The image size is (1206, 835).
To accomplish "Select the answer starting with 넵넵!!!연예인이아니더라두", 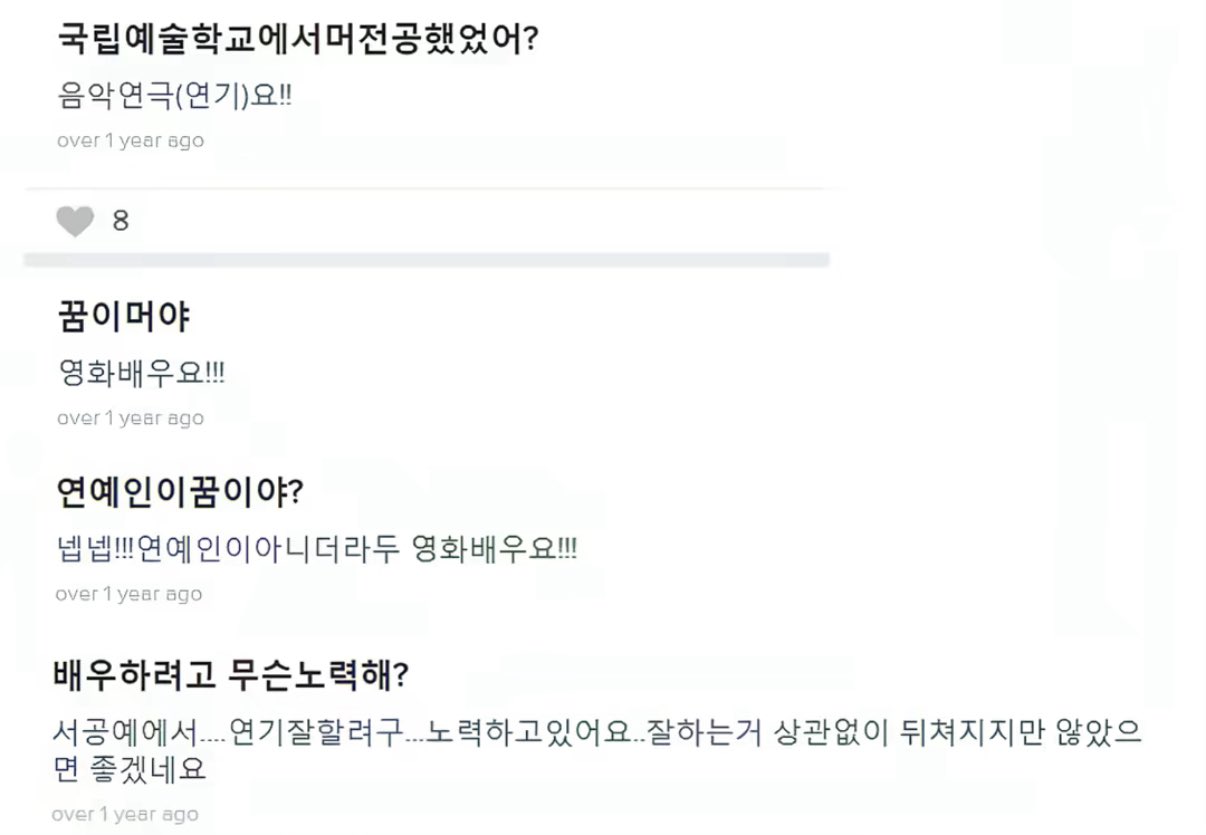I will click(318, 550).
